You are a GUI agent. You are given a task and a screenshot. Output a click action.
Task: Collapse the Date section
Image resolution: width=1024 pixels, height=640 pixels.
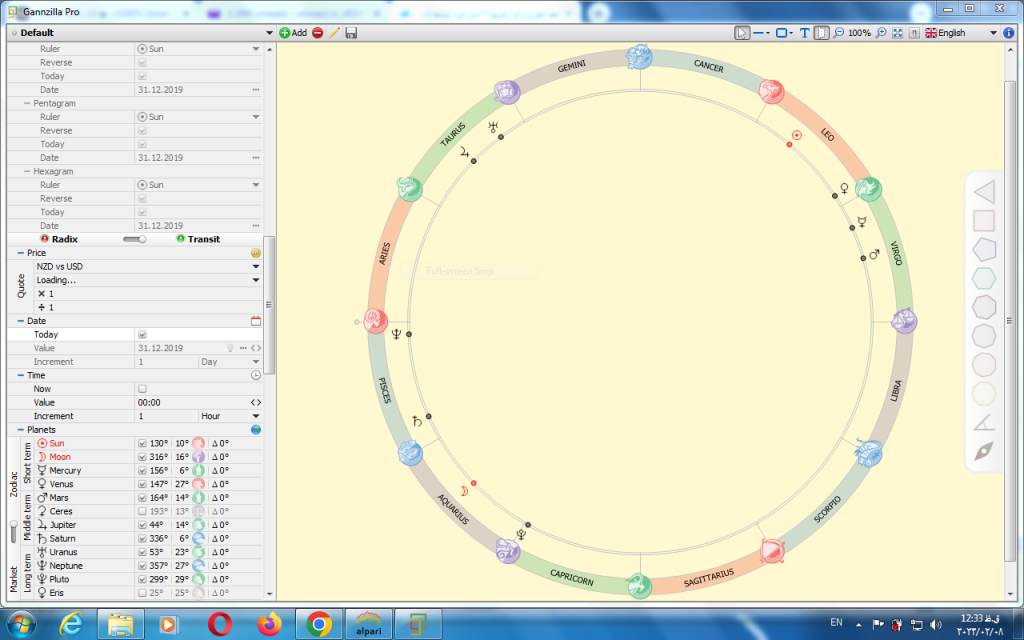click(20, 321)
